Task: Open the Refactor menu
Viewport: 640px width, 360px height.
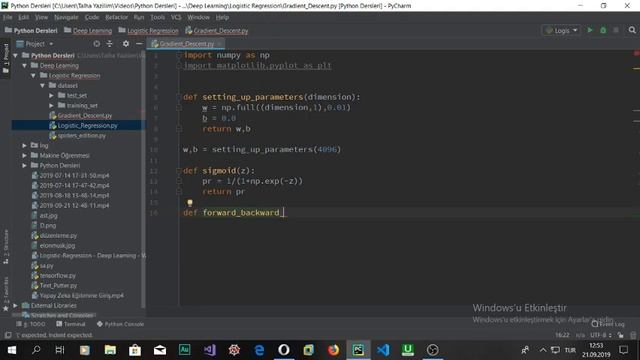Action: coord(116,17)
